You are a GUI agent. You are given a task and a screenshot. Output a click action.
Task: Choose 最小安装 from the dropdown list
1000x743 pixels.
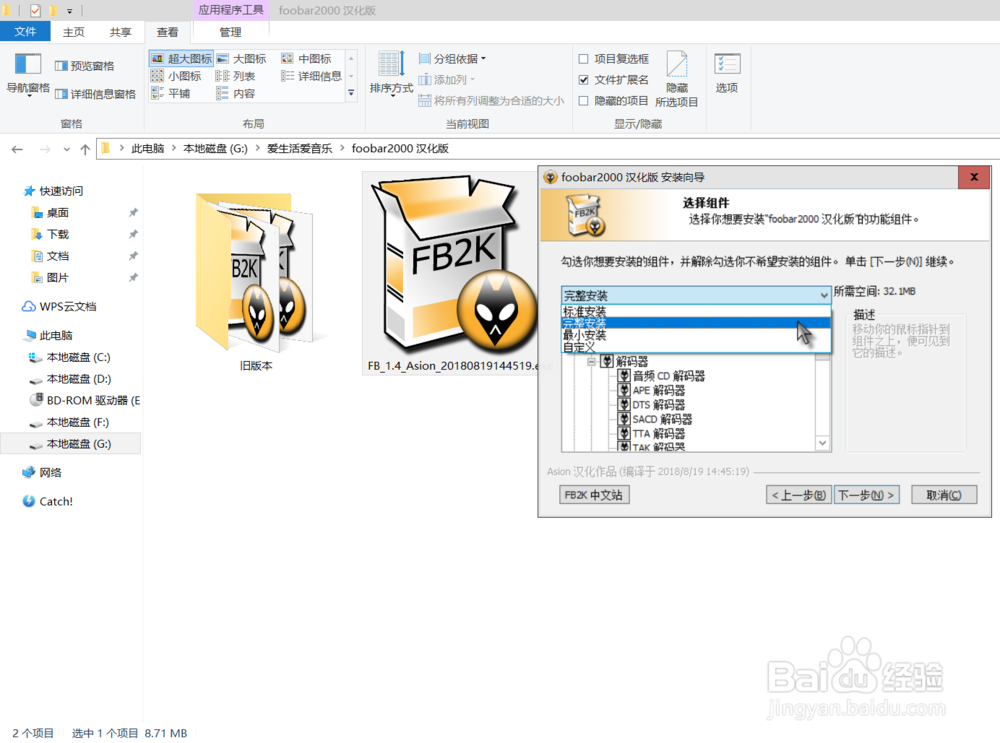[x=696, y=335]
